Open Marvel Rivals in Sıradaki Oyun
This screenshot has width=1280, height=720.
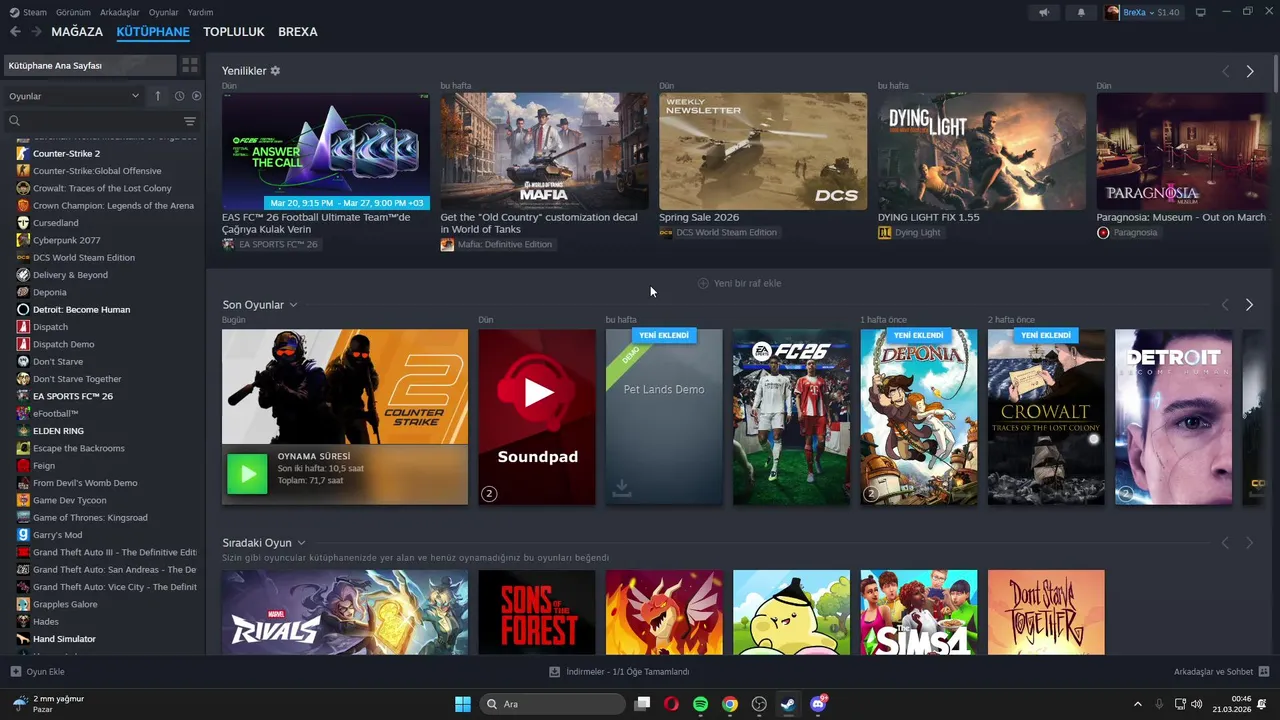click(x=344, y=612)
